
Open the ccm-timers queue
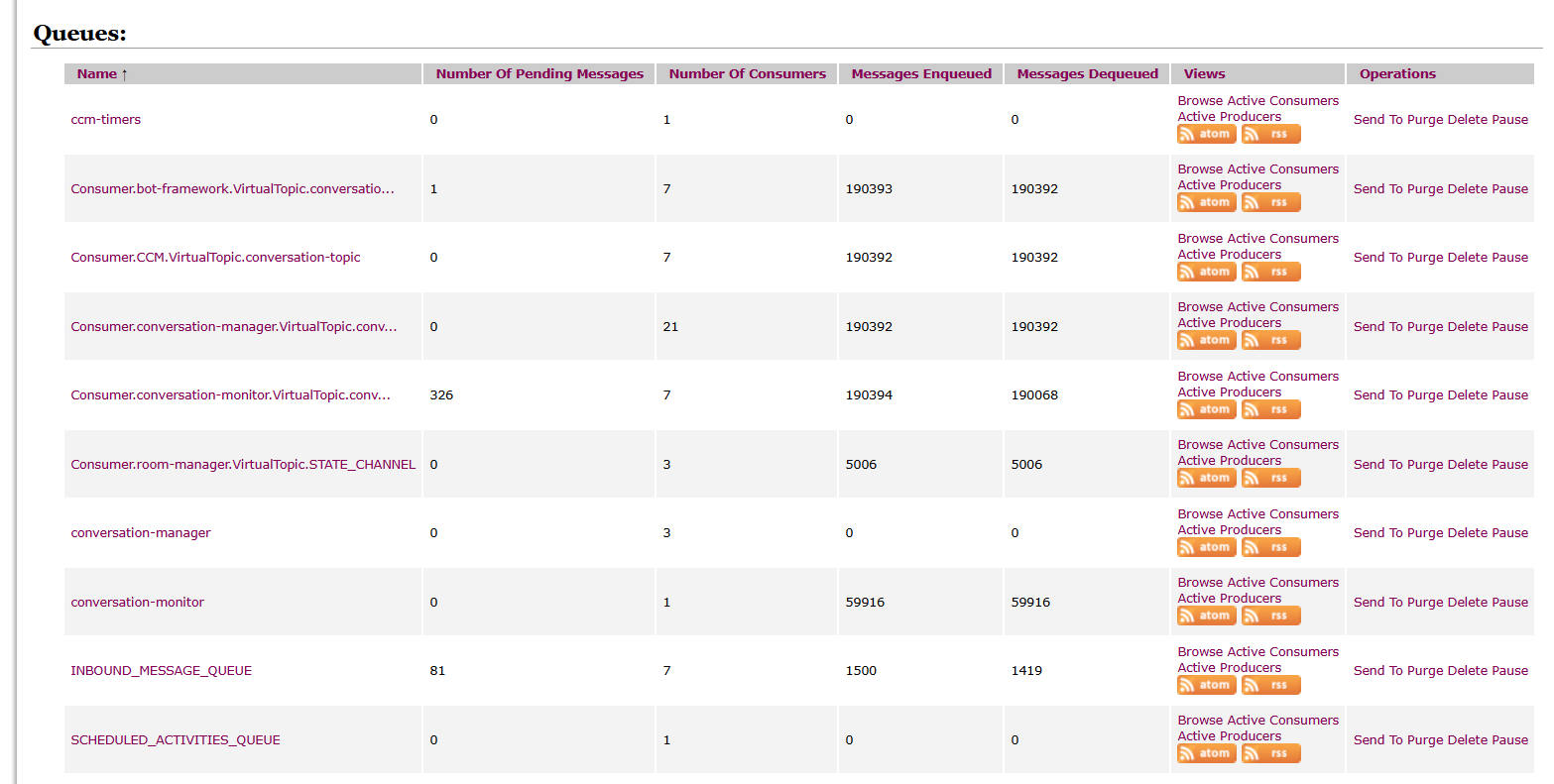[106, 120]
